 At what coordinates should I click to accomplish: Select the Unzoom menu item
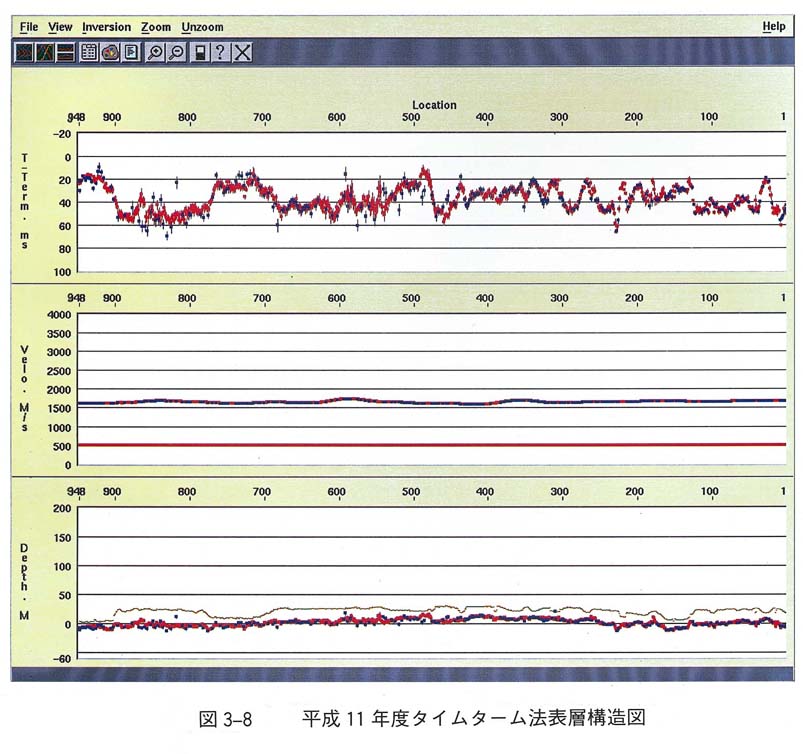(202, 27)
